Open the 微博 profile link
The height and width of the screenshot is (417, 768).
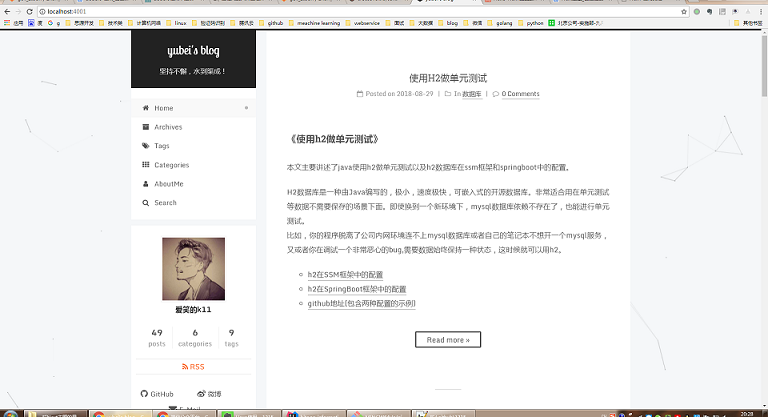[209, 394]
